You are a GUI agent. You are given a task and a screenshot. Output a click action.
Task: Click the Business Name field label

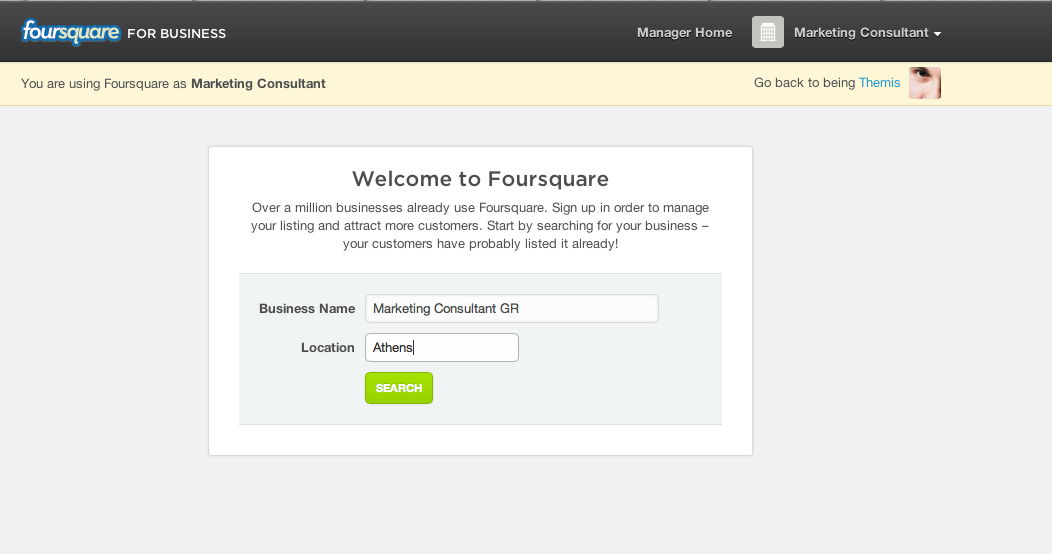pos(306,309)
